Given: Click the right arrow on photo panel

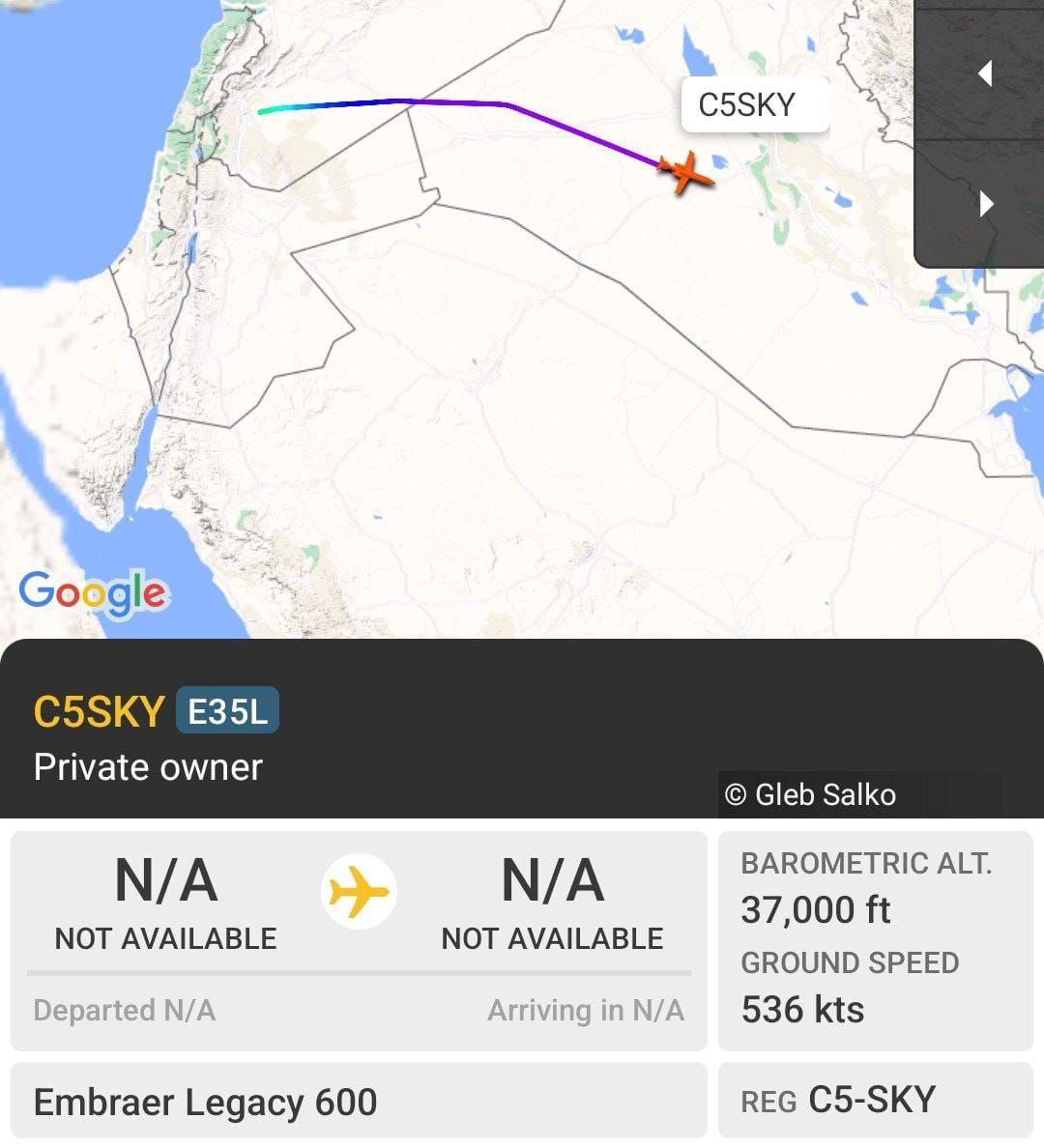Looking at the screenshot, I should (986, 204).
